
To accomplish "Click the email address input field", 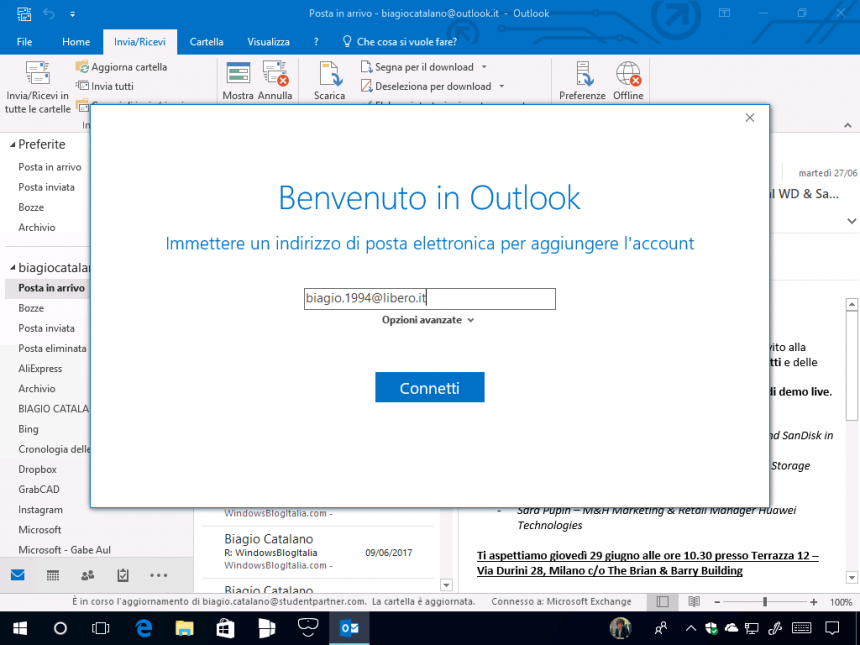I will [429, 299].
